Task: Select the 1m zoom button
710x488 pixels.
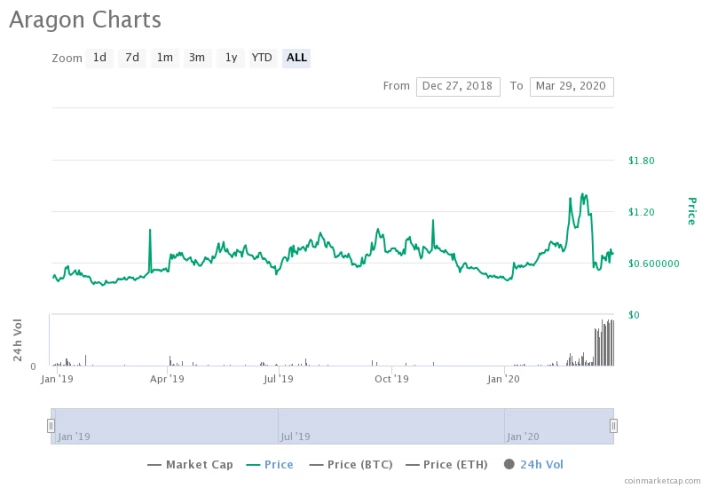Action: (164, 58)
